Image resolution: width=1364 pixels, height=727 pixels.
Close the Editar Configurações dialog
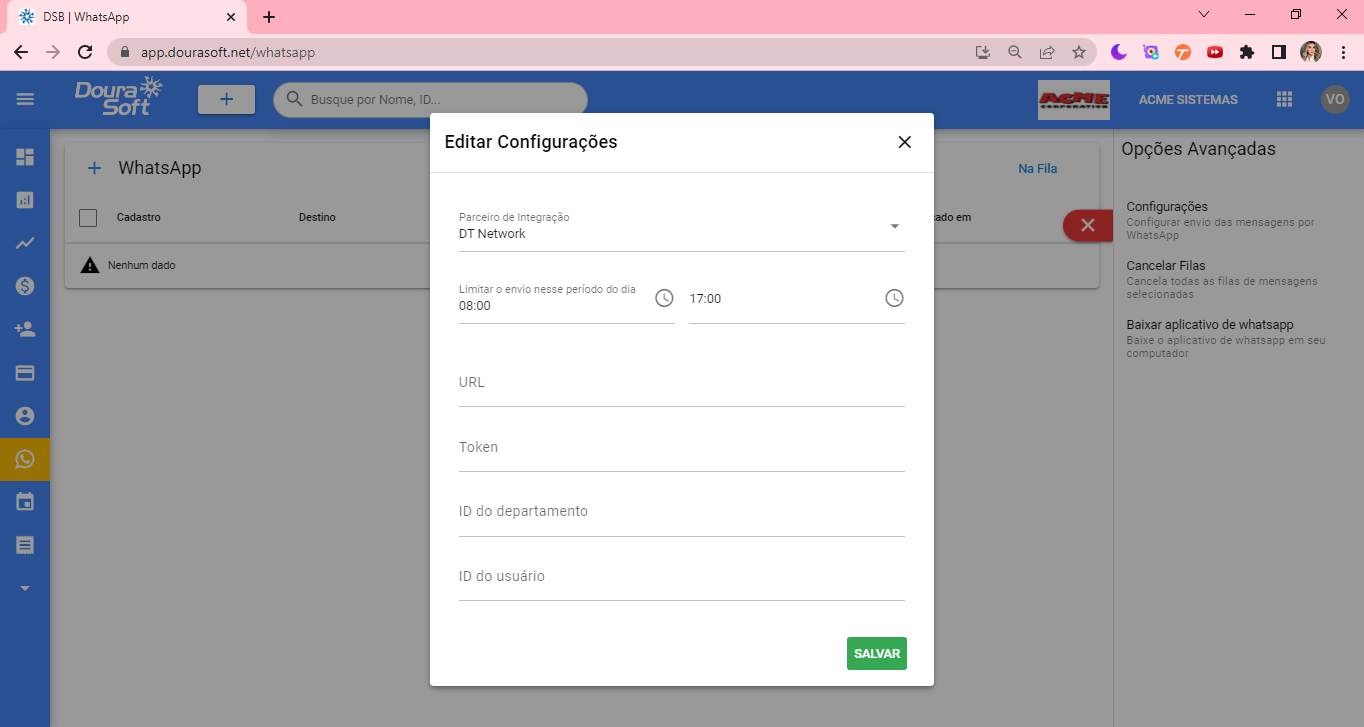[904, 142]
